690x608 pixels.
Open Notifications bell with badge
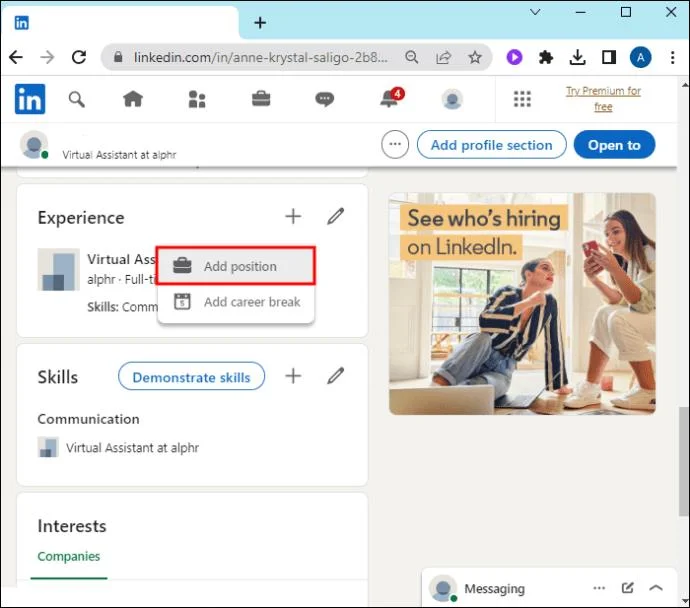pos(391,98)
